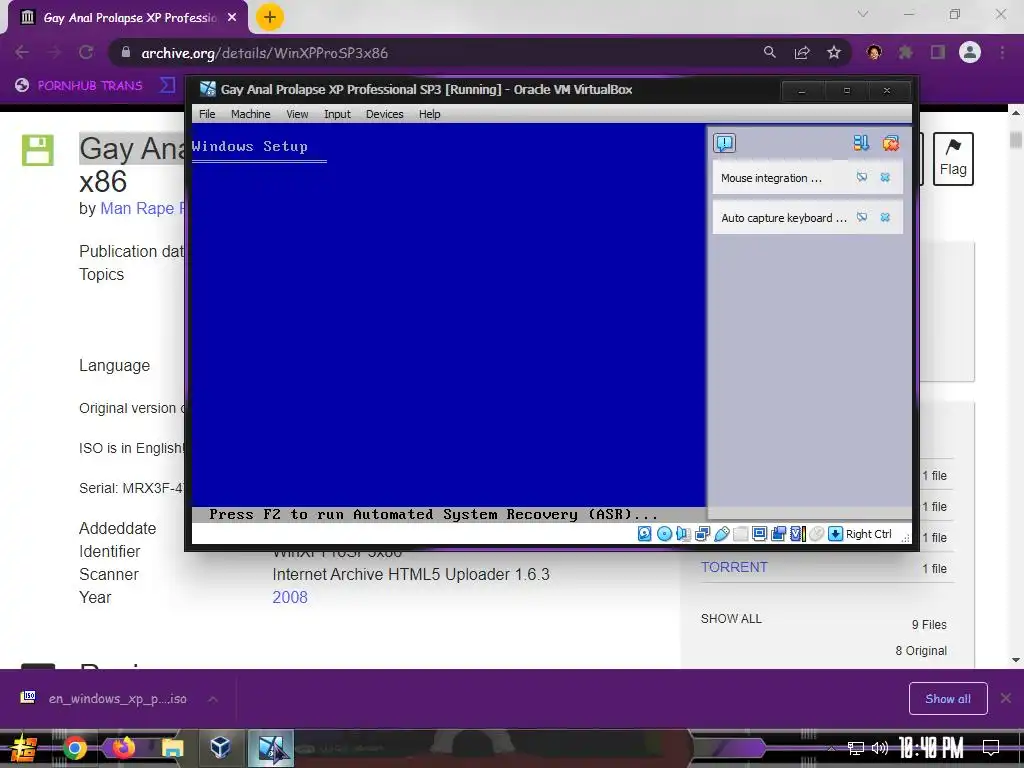1024x768 pixels.
Task: Open the Devices menu in VirtualBox
Action: click(384, 114)
